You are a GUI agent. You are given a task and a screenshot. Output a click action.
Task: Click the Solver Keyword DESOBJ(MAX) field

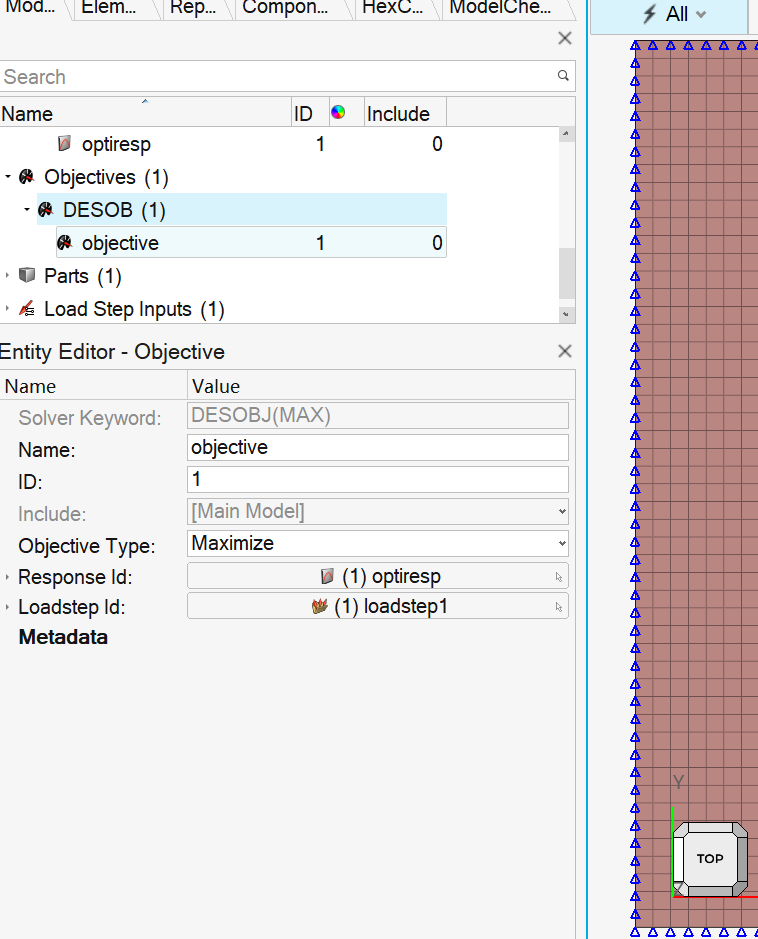(378, 416)
